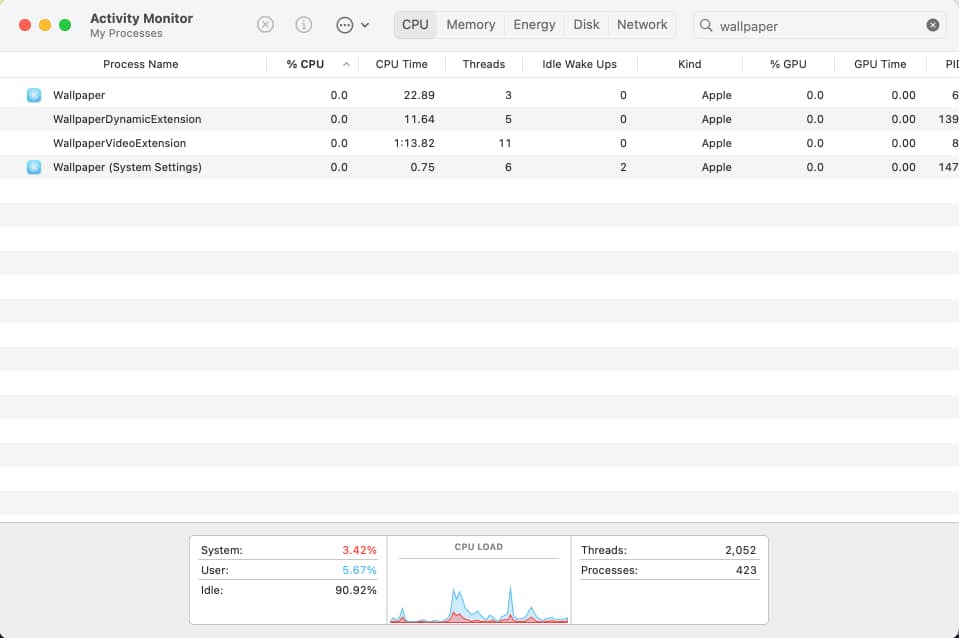The height and width of the screenshot is (638, 959).
Task: Click the stop process (X) toolbar icon
Action: click(x=265, y=24)
